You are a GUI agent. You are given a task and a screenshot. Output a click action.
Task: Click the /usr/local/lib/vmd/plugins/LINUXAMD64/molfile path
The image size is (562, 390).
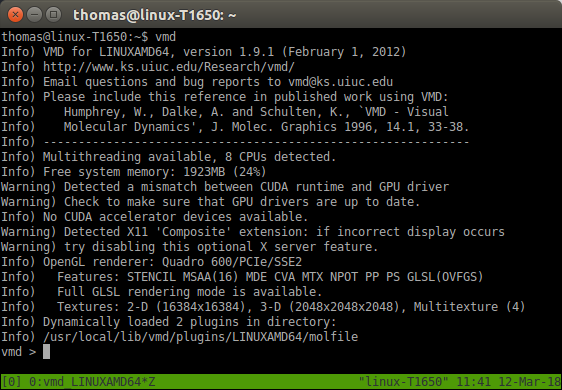tap(200, 337)
